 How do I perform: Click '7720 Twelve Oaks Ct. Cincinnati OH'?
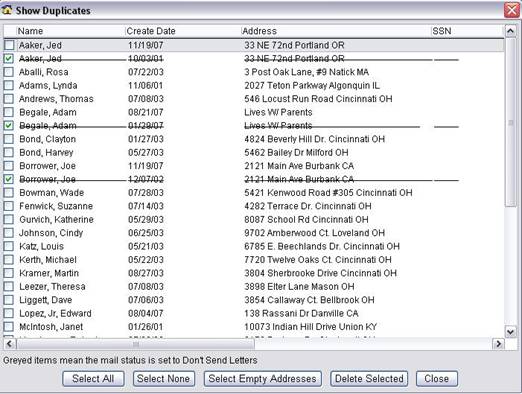point(318,260)
